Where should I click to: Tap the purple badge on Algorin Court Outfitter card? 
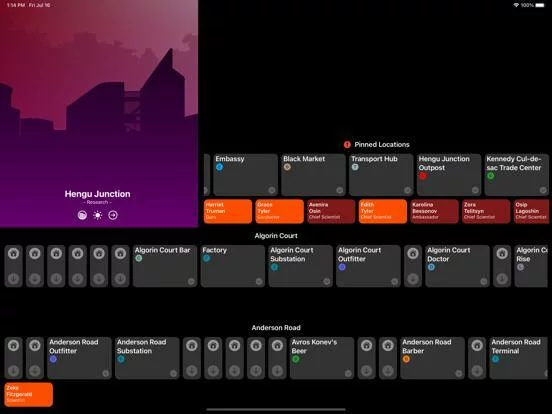coord(342,267)
